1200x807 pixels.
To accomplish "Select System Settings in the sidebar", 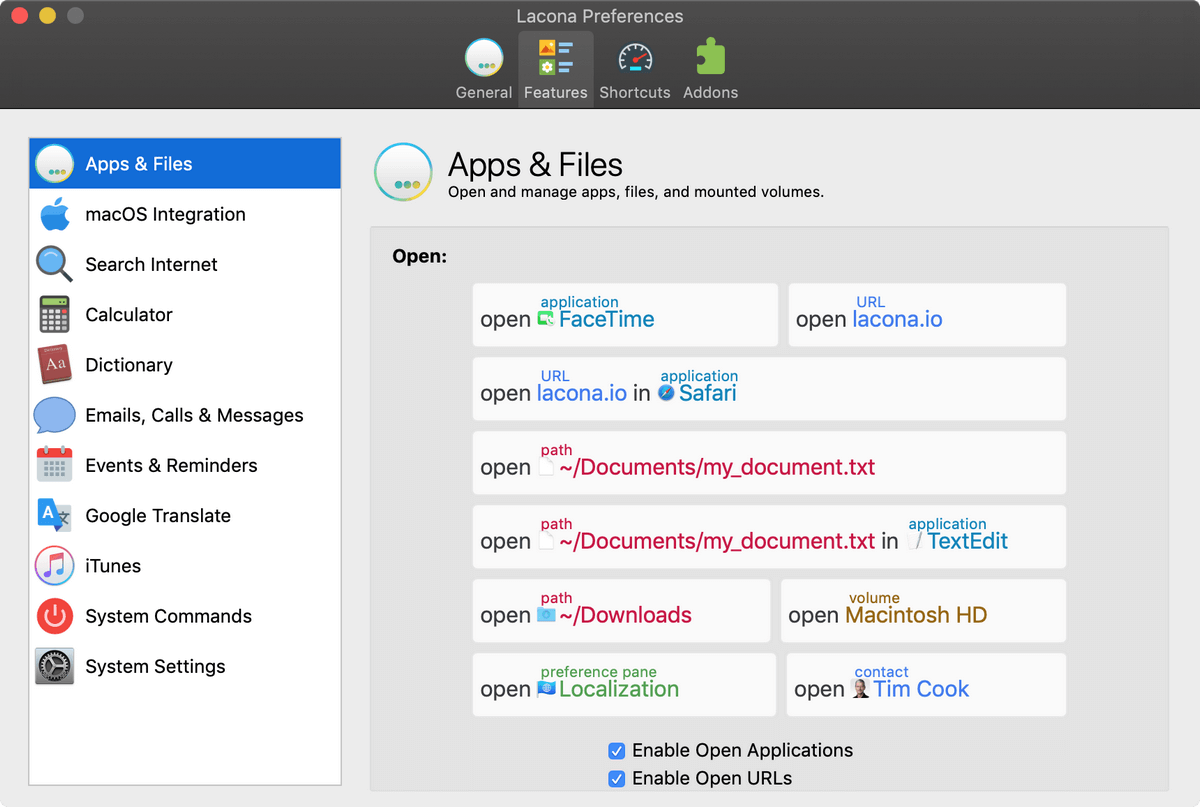I will [x=155, y=666].
